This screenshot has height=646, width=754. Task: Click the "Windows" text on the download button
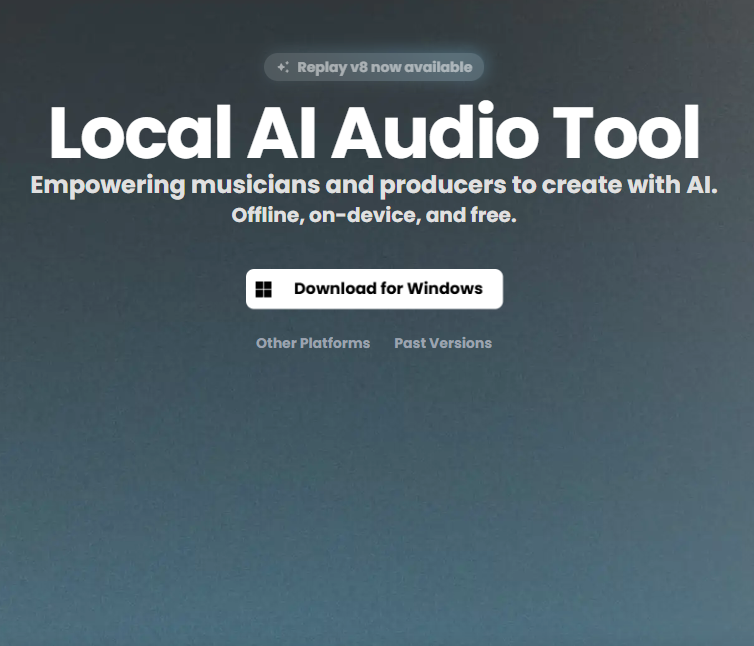click(443, 289)
